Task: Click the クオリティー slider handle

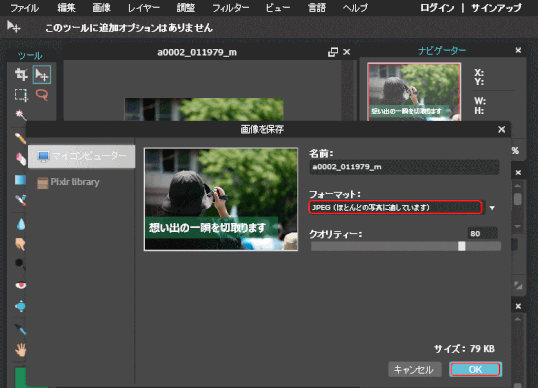Action: tap(461, 246)
